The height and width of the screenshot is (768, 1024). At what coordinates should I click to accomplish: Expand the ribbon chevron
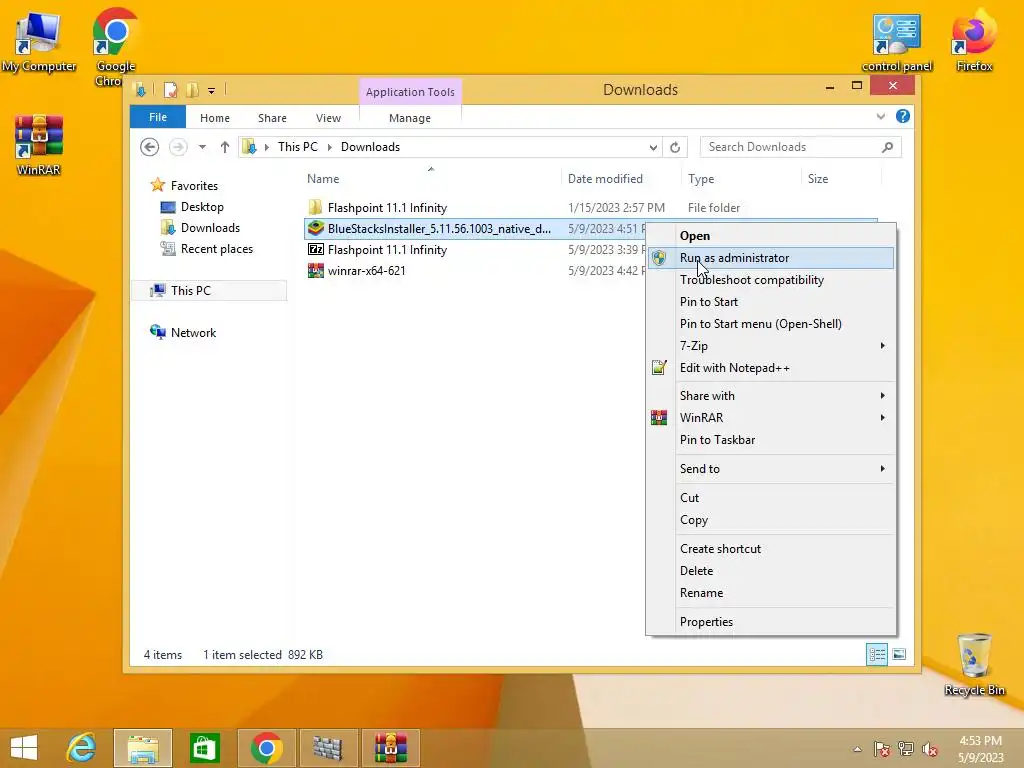click(880, 116)
